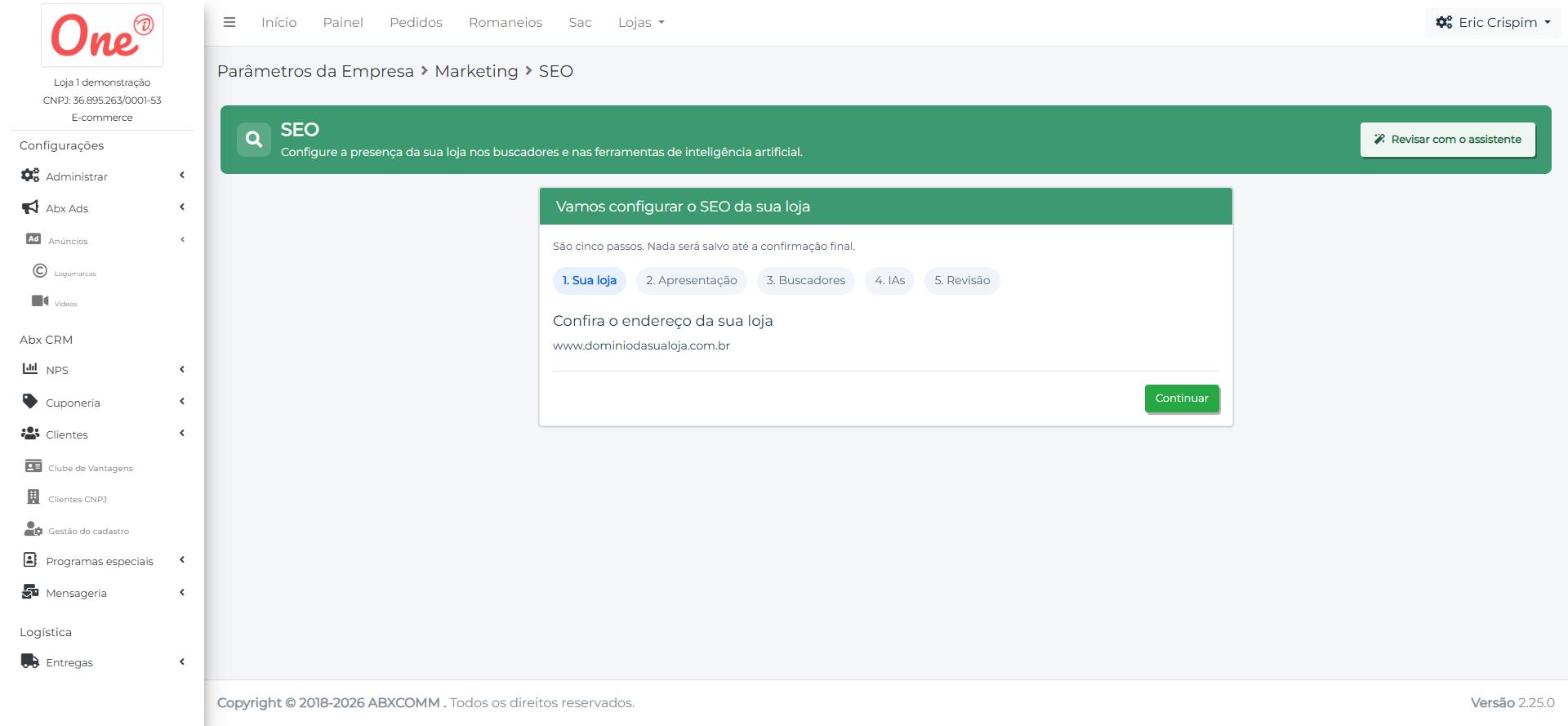Click the Logomarcas copyright icon
Image resolution: width=1568 pixels, height=726 pixels.
coord(40,271)
